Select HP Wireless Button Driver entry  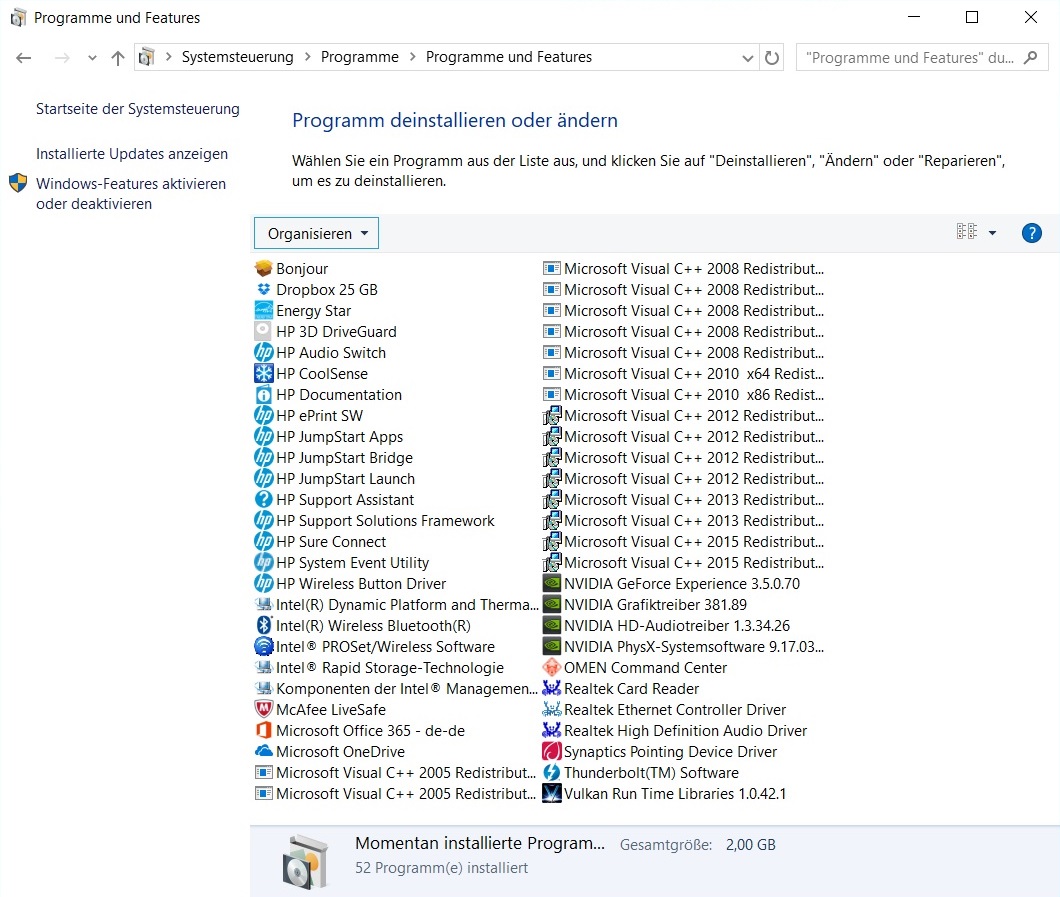350,583
